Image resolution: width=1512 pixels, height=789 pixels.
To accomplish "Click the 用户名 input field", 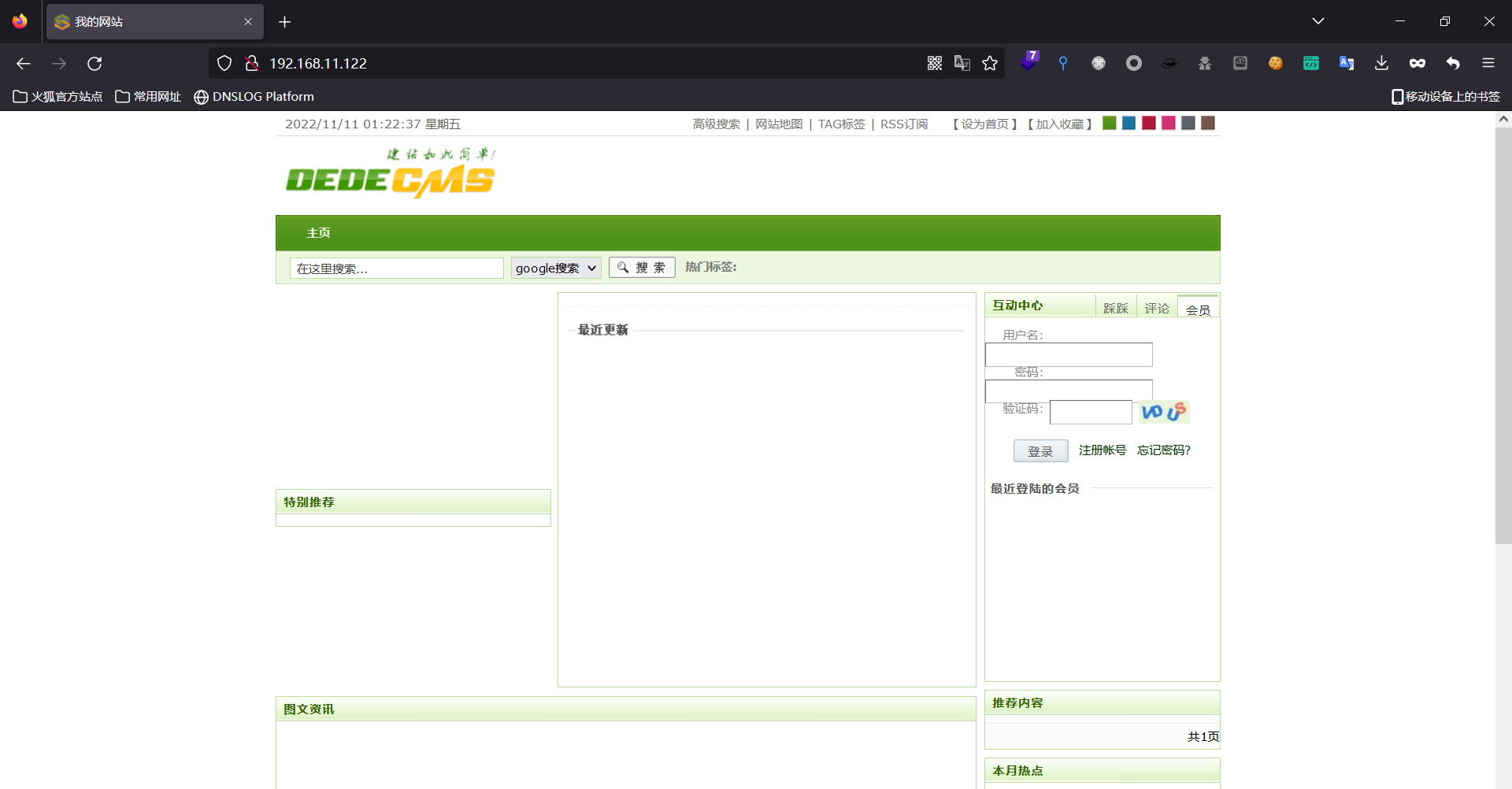I will pos(1069,354).
